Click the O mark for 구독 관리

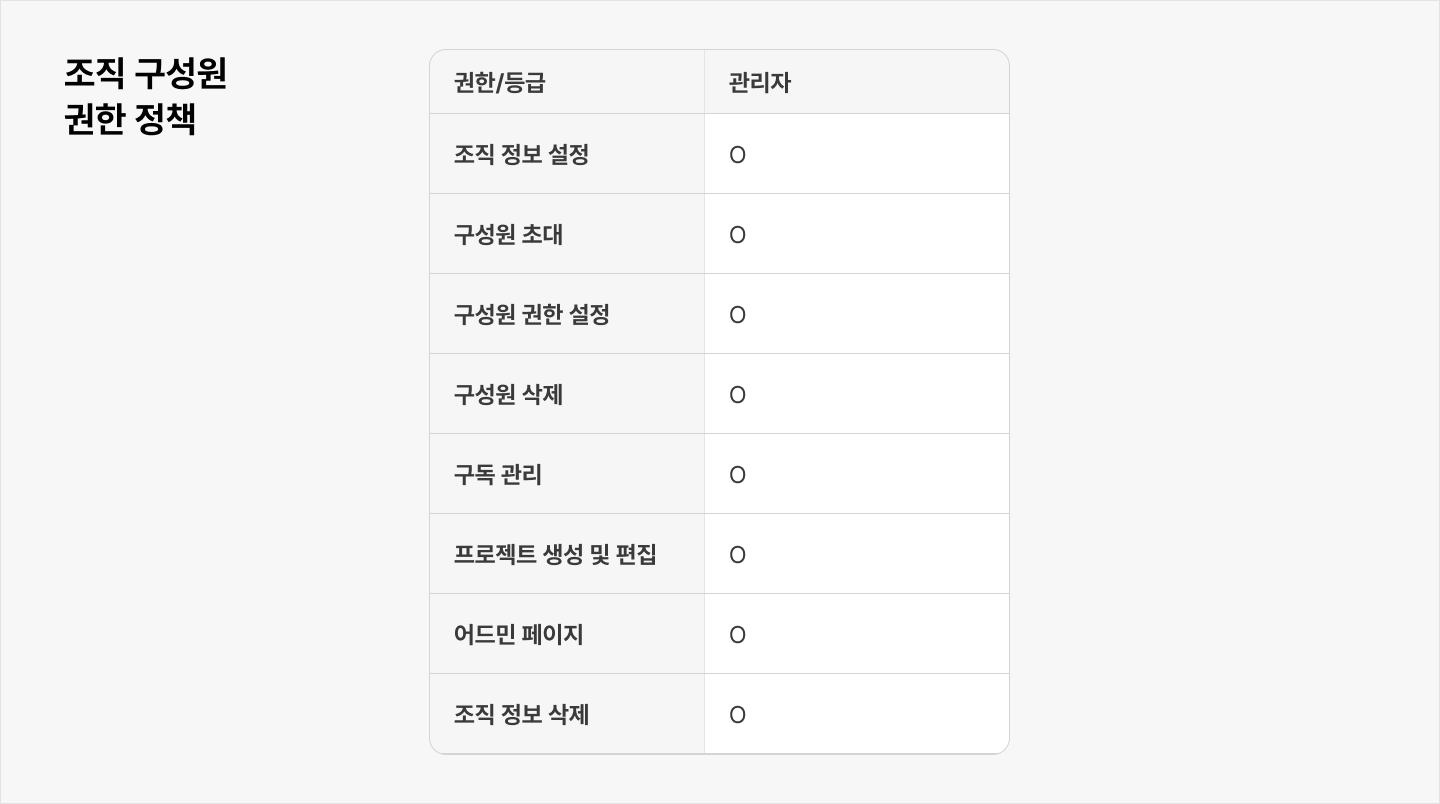737,475
